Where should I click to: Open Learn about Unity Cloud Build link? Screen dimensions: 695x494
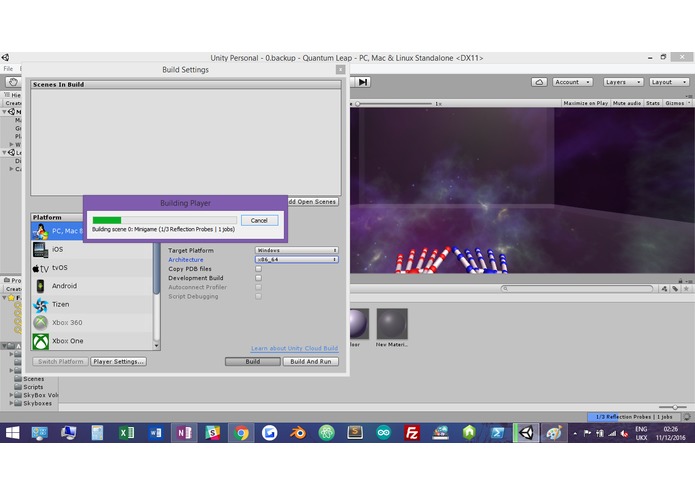[x=294, y=348]
